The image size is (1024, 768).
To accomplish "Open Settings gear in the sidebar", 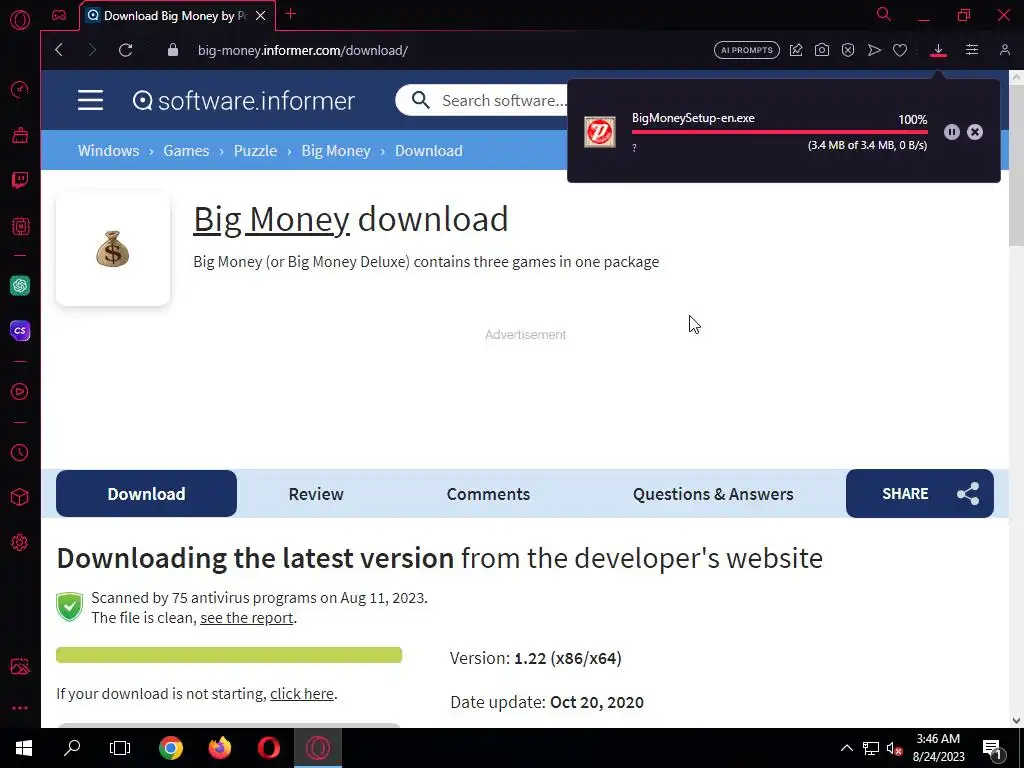I will (20, 543).
